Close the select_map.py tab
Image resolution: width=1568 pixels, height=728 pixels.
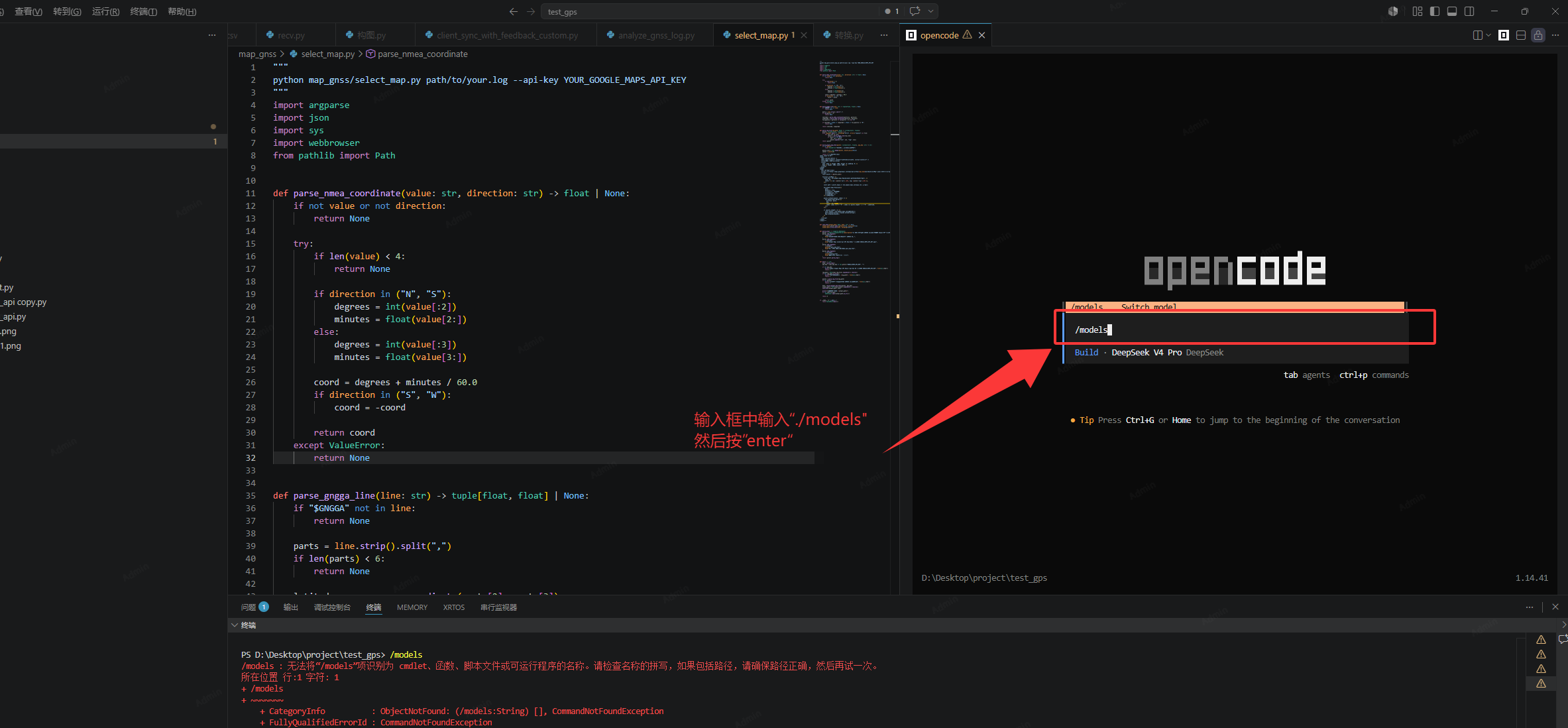point(804,35)
